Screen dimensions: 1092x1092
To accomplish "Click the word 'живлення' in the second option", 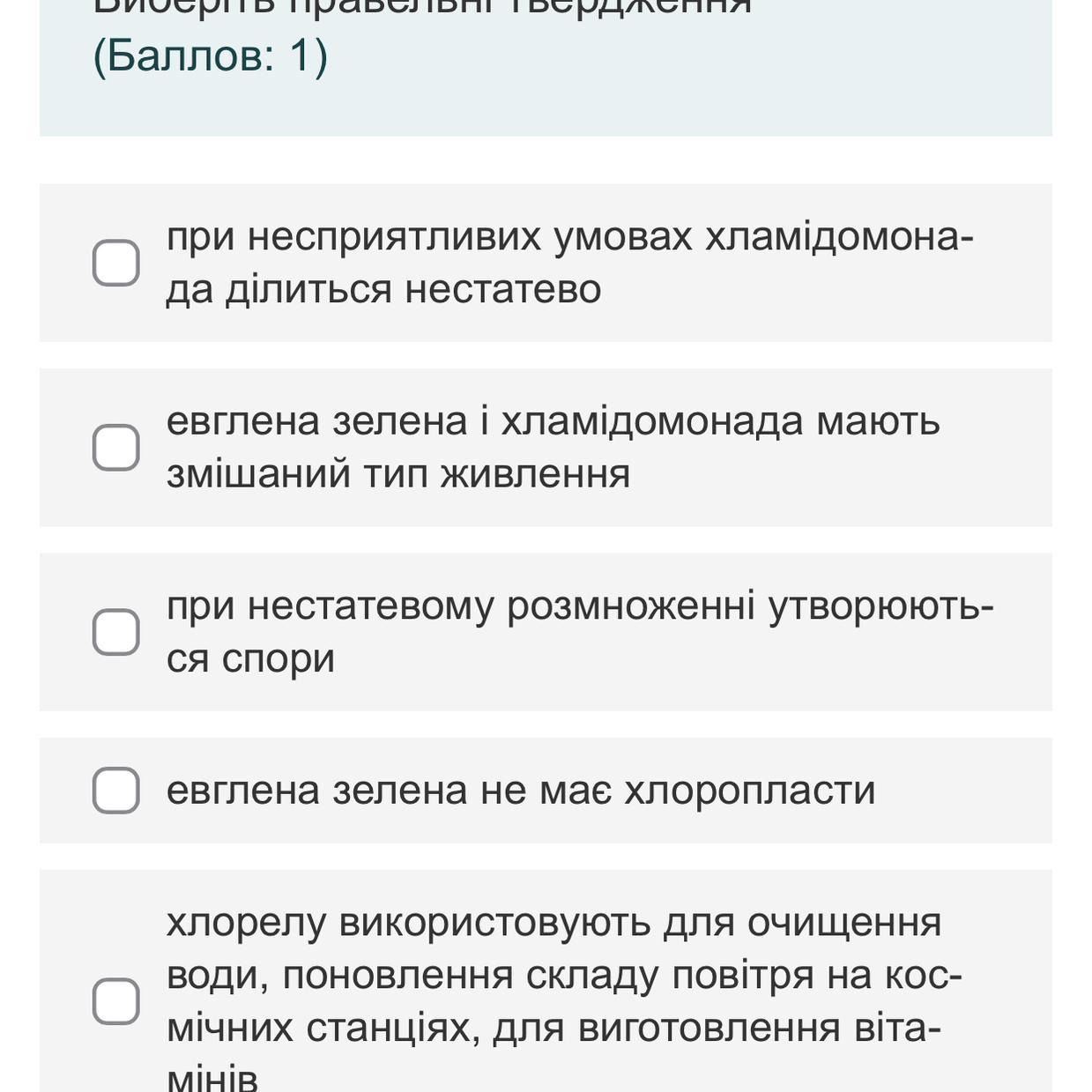I will pos(536,474).
